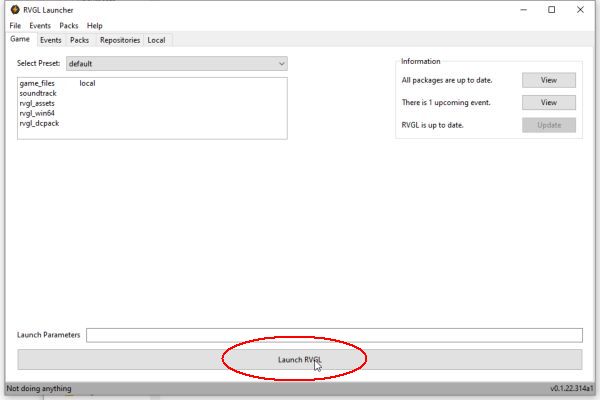Click 'Not doing anything' status text

point(39,389)
